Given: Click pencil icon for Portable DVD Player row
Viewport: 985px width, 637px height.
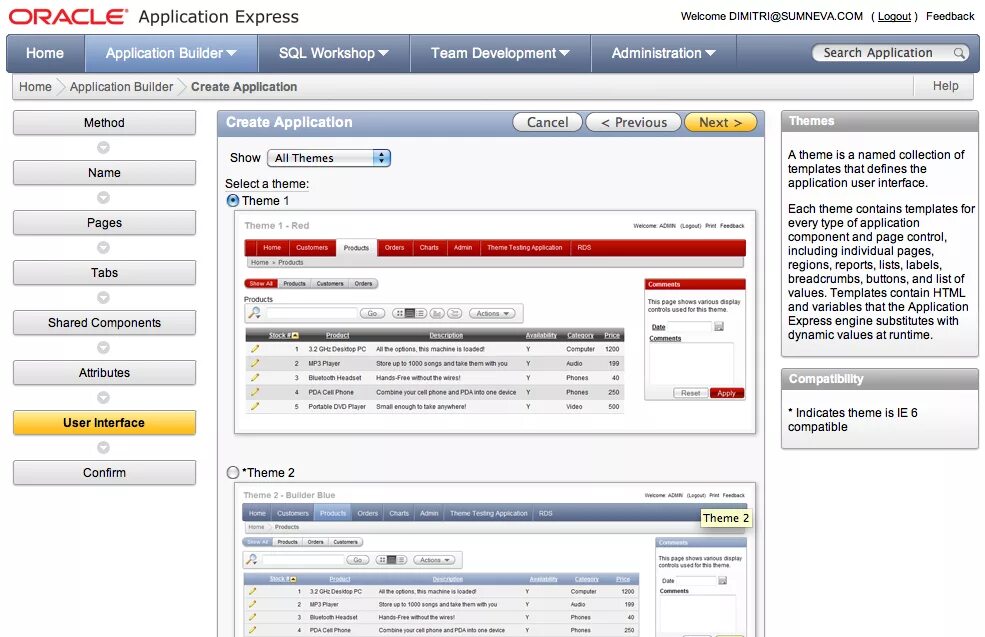Looking at the screenshot, I should (254, 406).
